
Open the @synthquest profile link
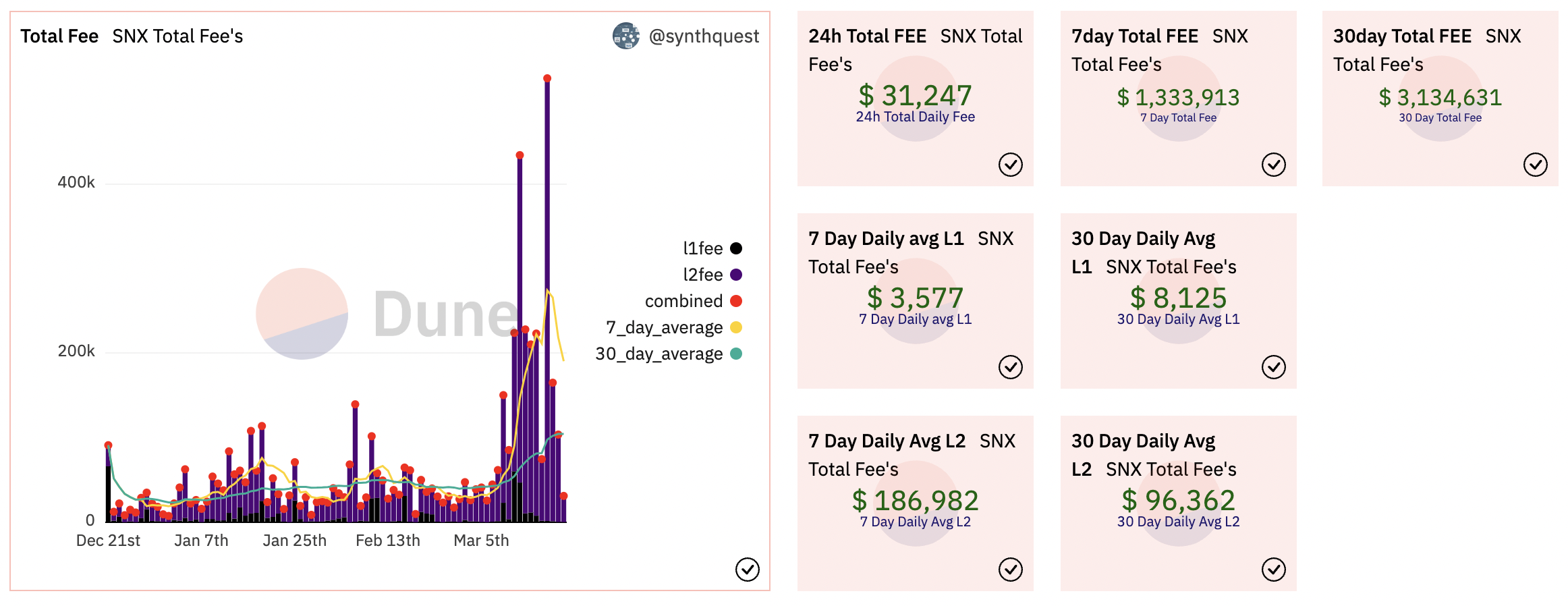coord(704,36)
